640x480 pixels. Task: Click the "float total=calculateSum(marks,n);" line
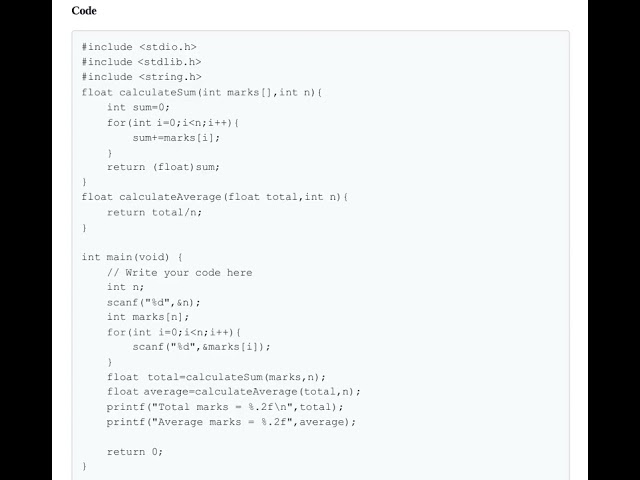tap(216, 377)
